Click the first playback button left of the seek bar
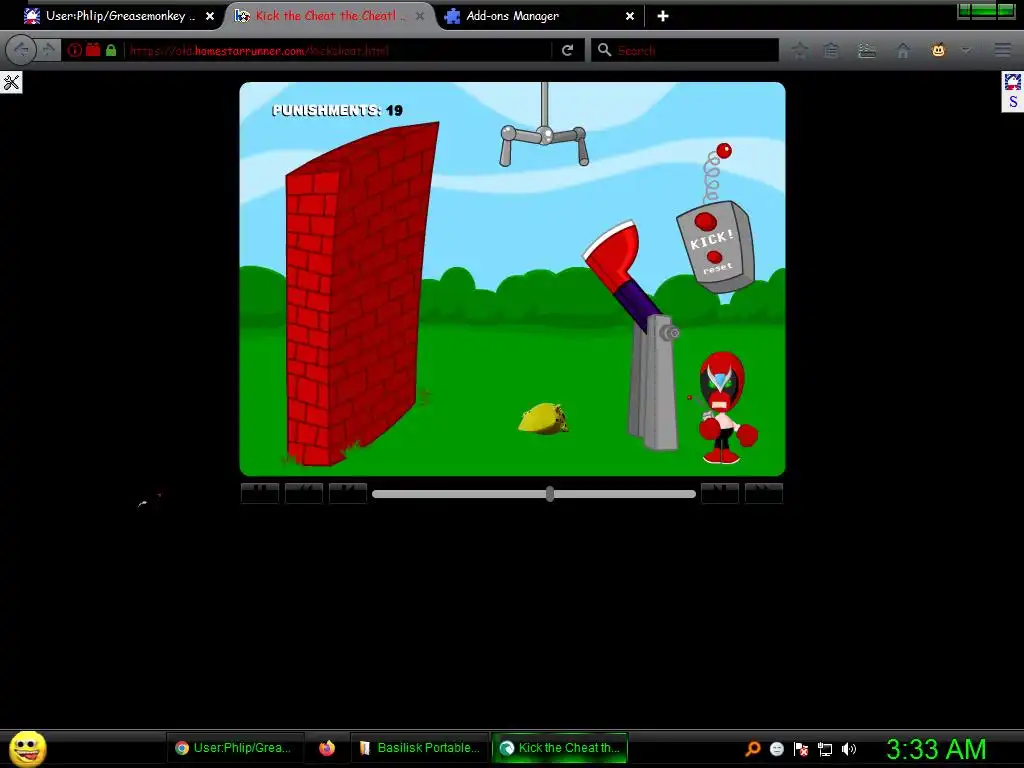Screen dimensions: 1024x768 coord(260,493)
